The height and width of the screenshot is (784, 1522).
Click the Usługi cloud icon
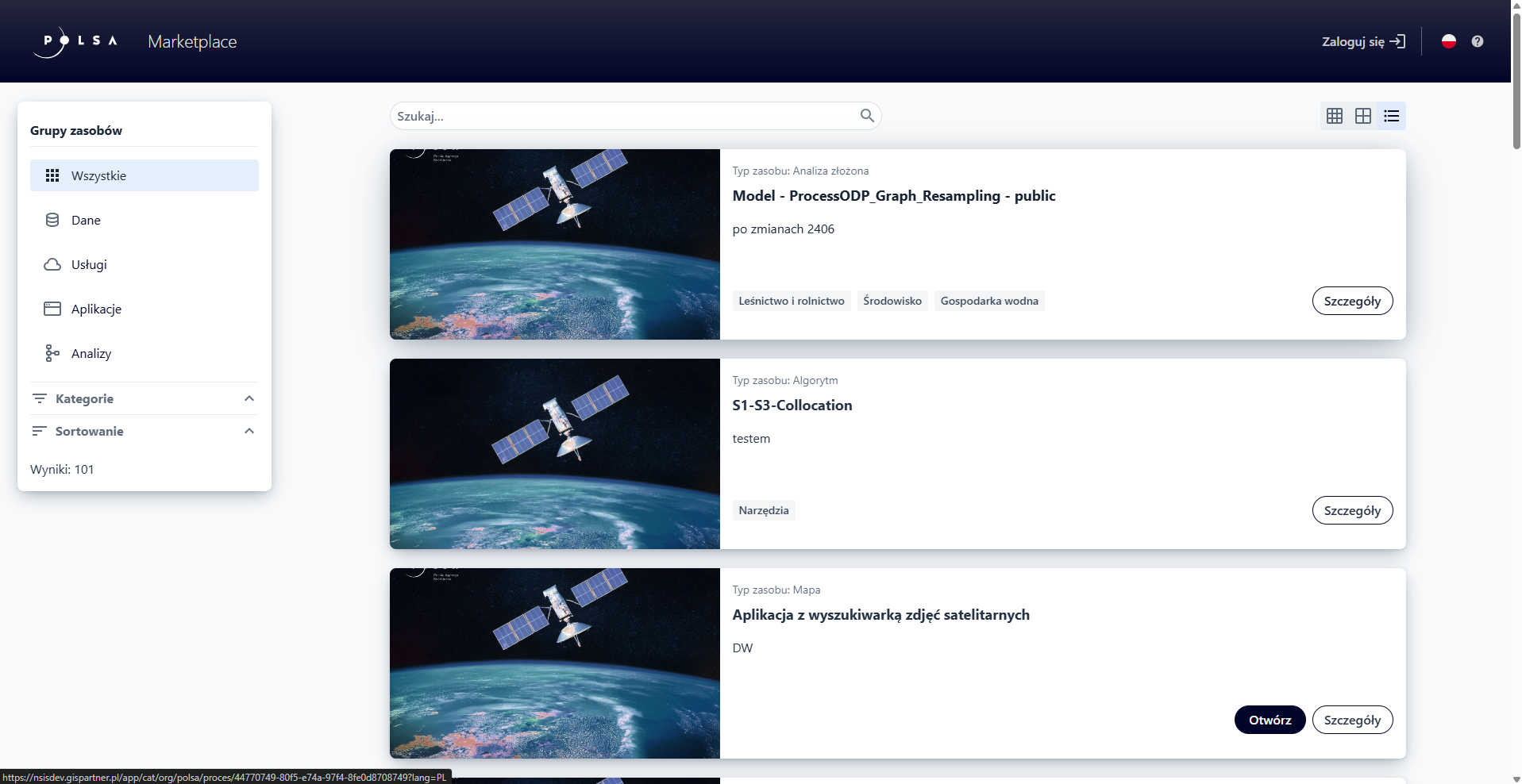(x=52, y=264)
